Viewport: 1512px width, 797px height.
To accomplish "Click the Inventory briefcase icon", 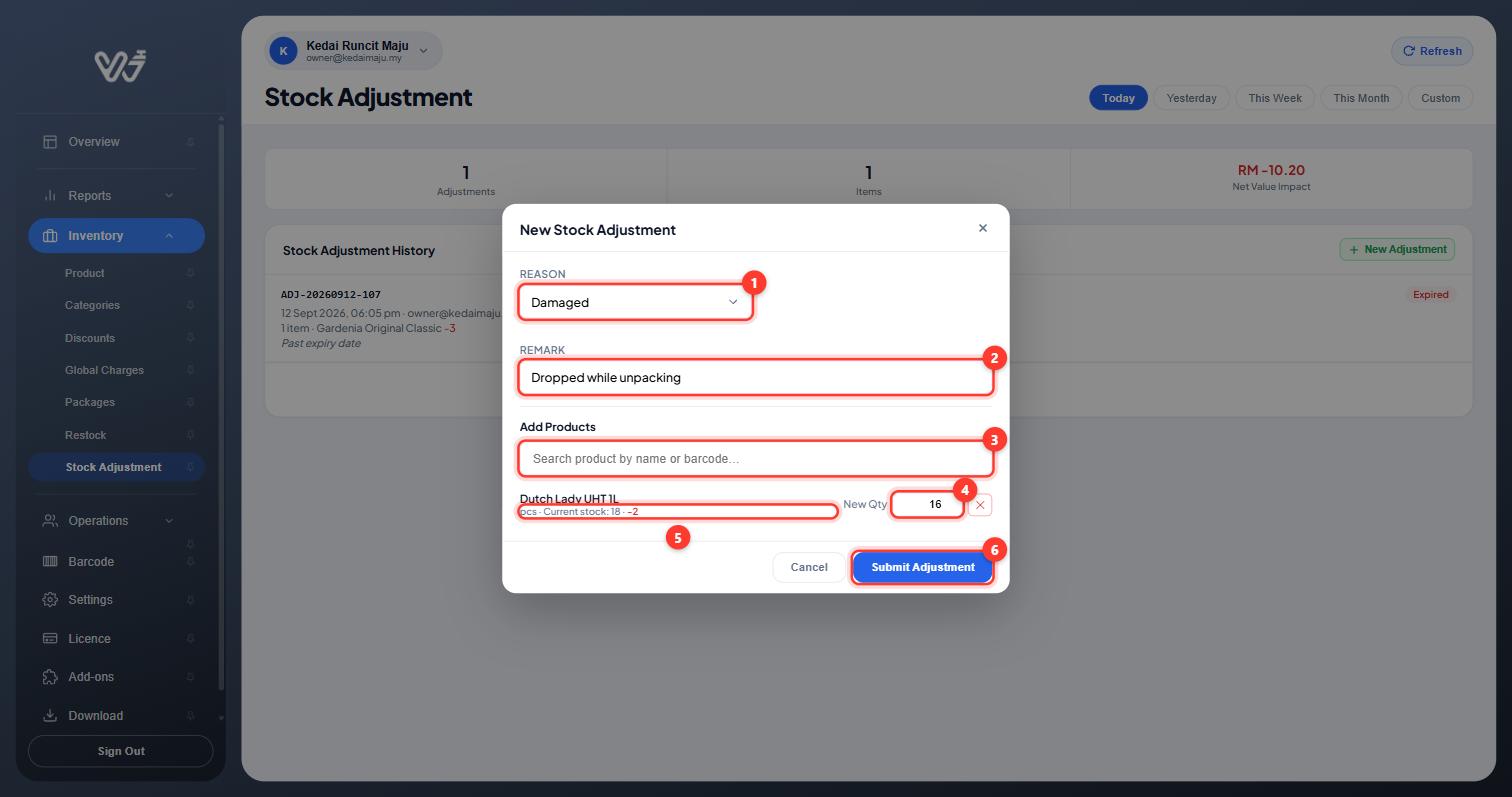I will point(50,236).
